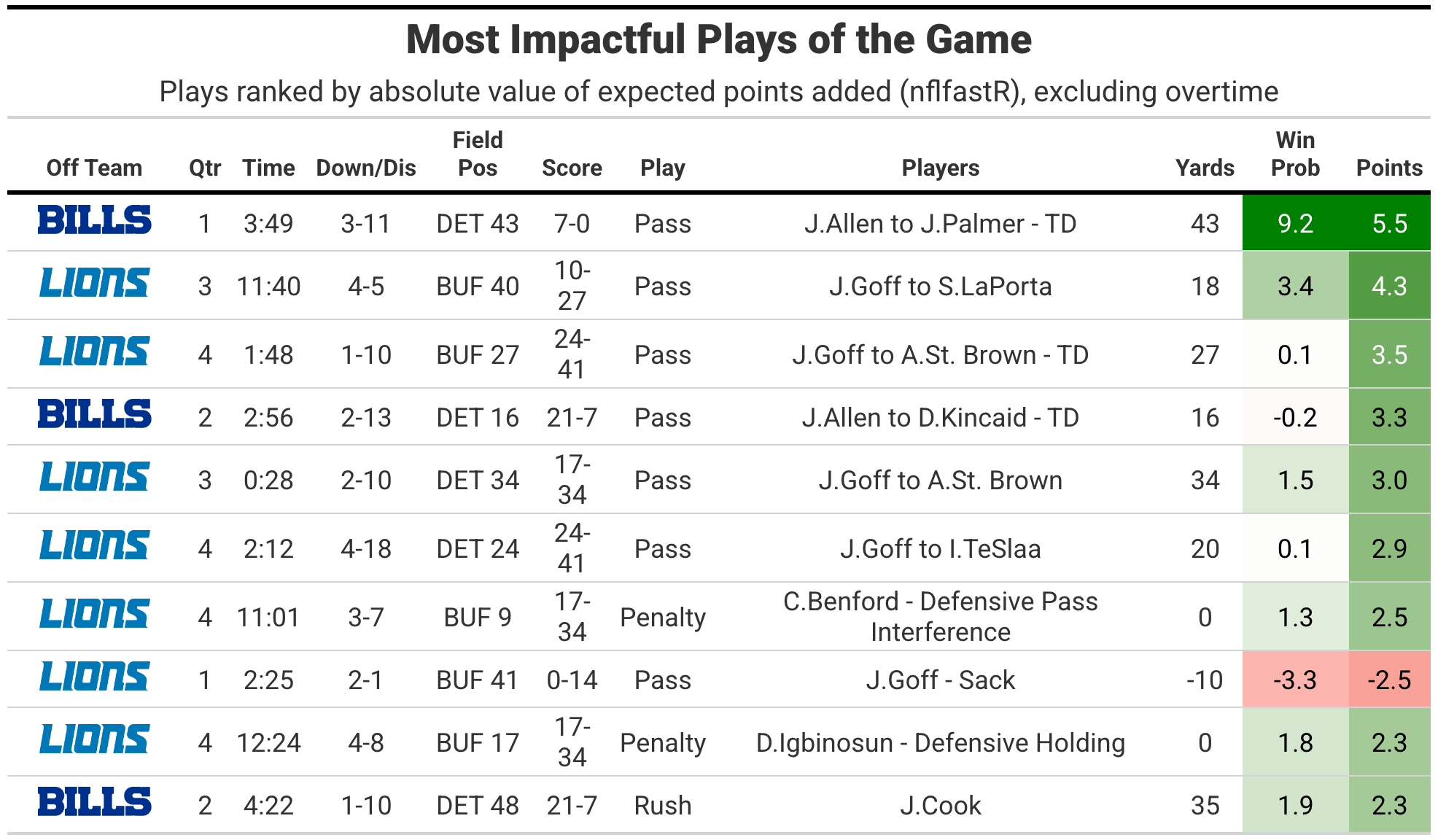
Task: Click the green 4.3 points cell
Action: coord(1390,286)
